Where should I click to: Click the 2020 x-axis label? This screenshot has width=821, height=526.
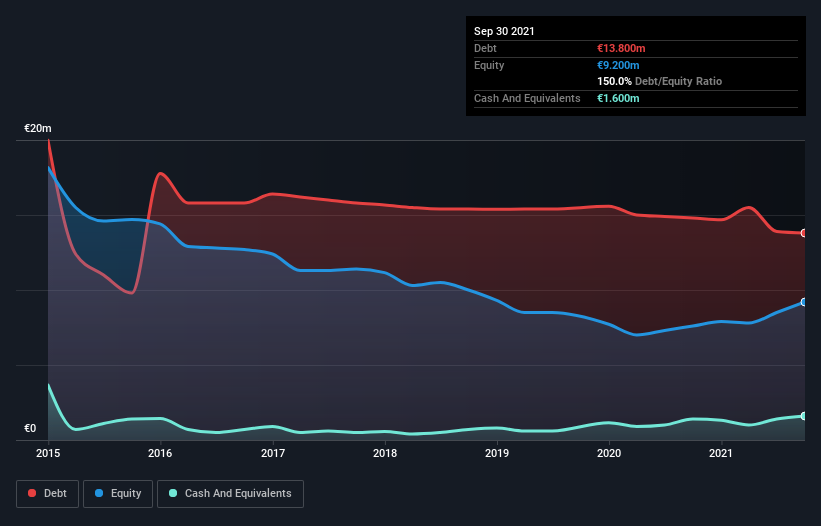point(609,453)
